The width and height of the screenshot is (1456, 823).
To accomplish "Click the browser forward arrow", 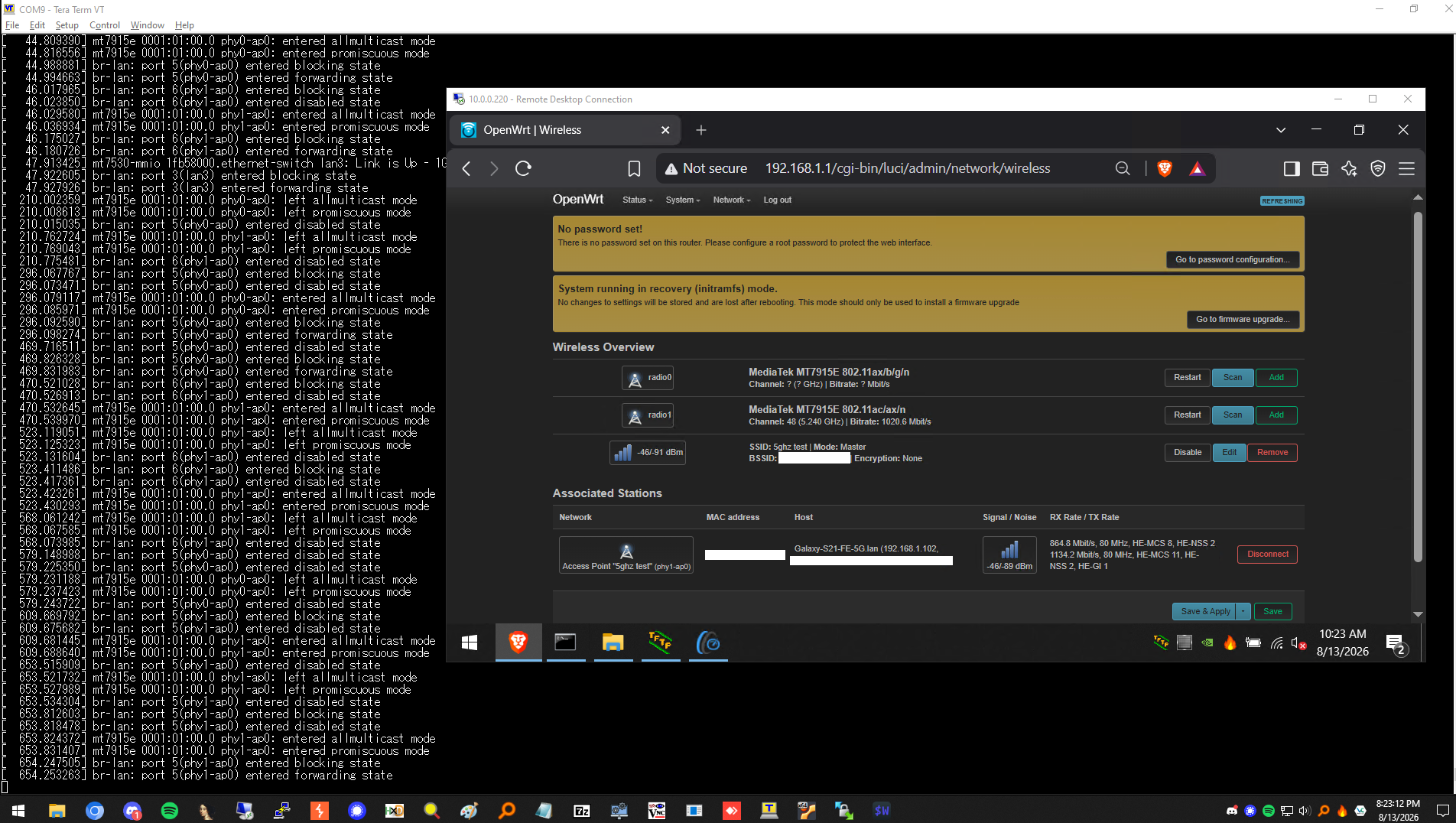I will coord(494,168).
